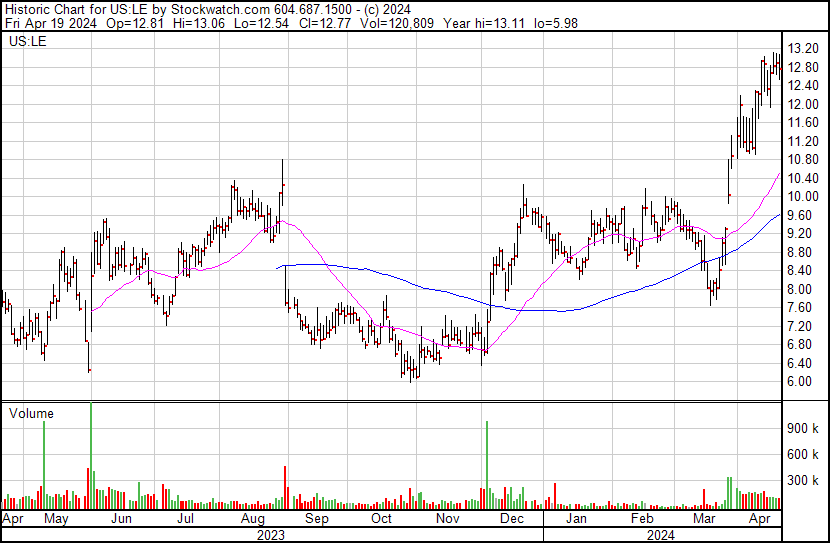Viewport: 830px width, 543px height.
Task: Click the Jun month label
Action: (x=121, y=518)
